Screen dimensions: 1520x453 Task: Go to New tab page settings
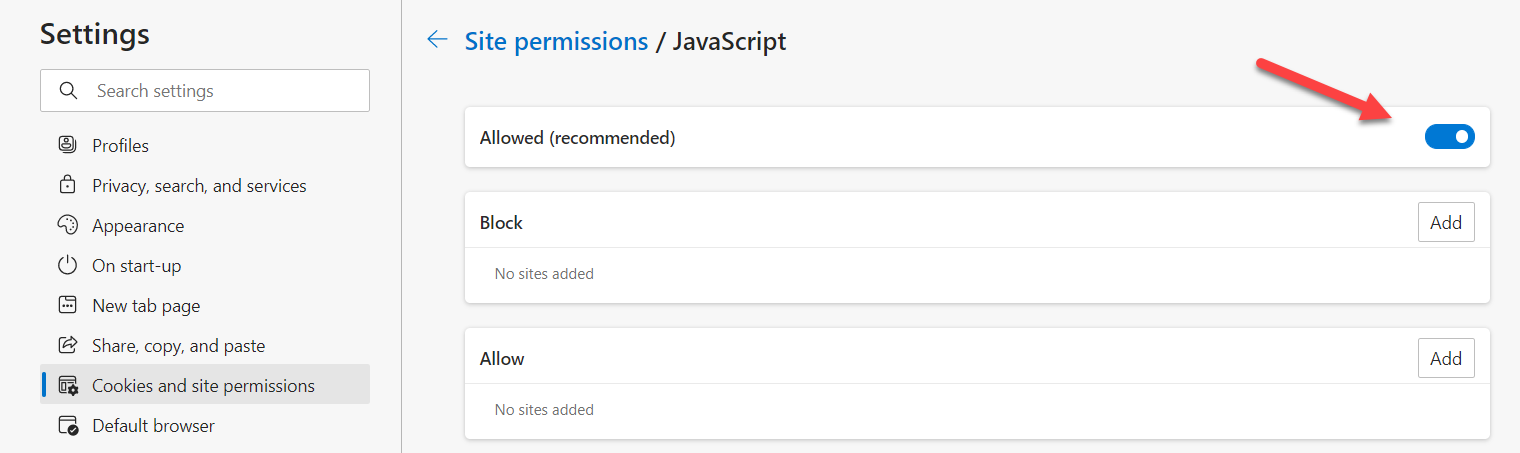(146, 306)
